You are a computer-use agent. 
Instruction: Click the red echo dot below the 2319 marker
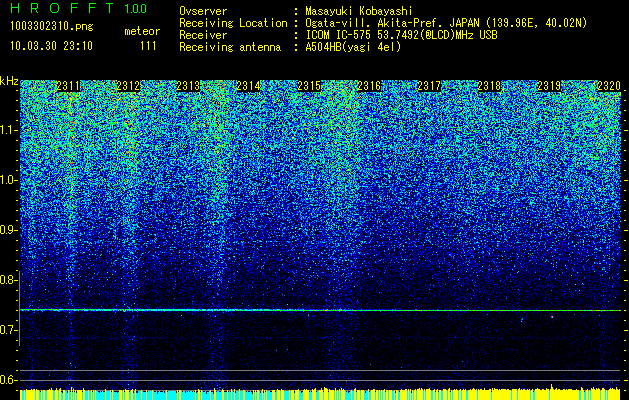click(552, 317)
